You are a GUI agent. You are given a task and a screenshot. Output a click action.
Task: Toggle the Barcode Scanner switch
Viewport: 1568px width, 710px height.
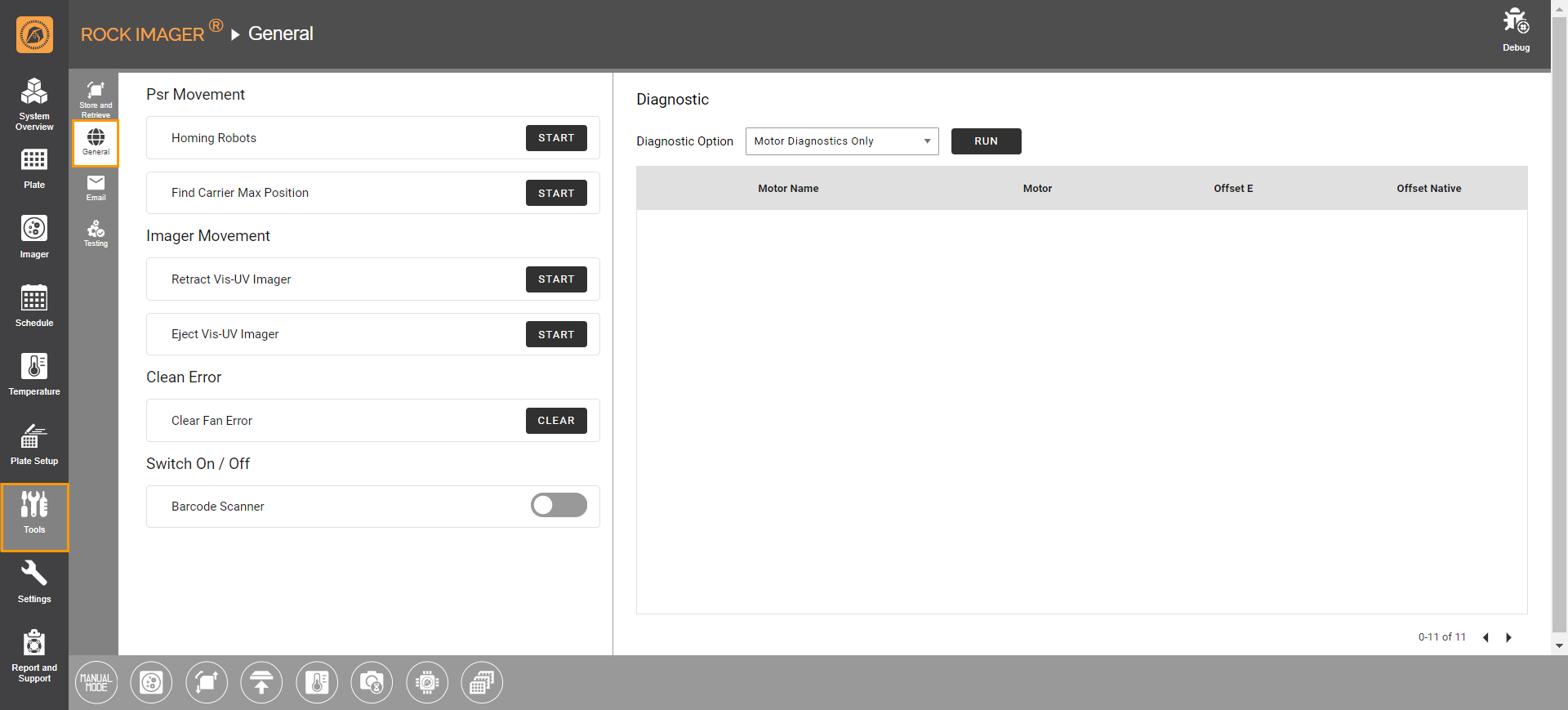(559, 506)
